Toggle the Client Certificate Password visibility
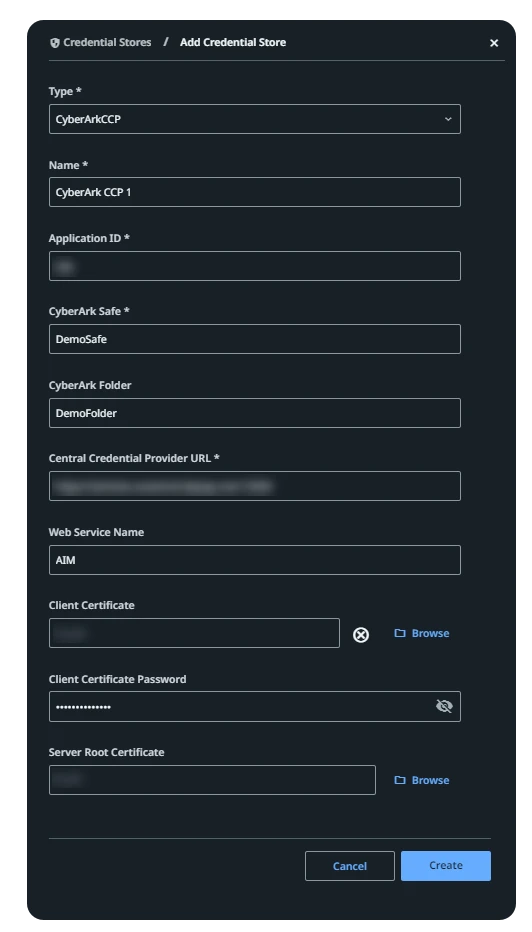532x932 pixels. pyautogui.click(x=444, y=706)
